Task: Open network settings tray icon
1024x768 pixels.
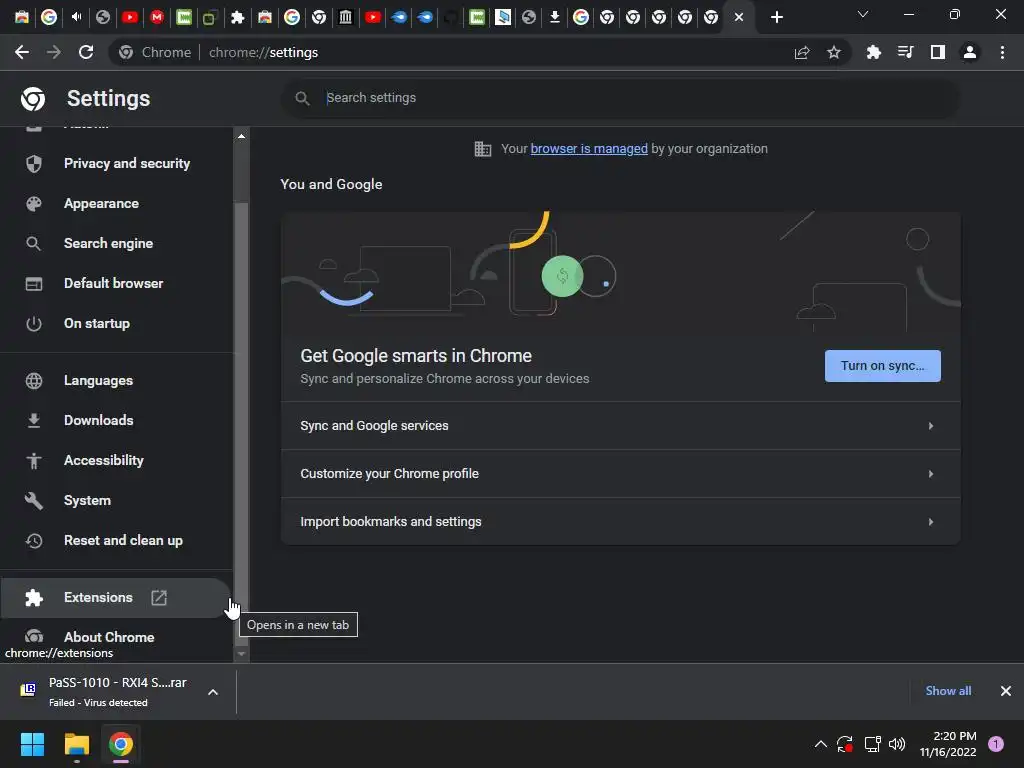Action: tap(872, 744)
